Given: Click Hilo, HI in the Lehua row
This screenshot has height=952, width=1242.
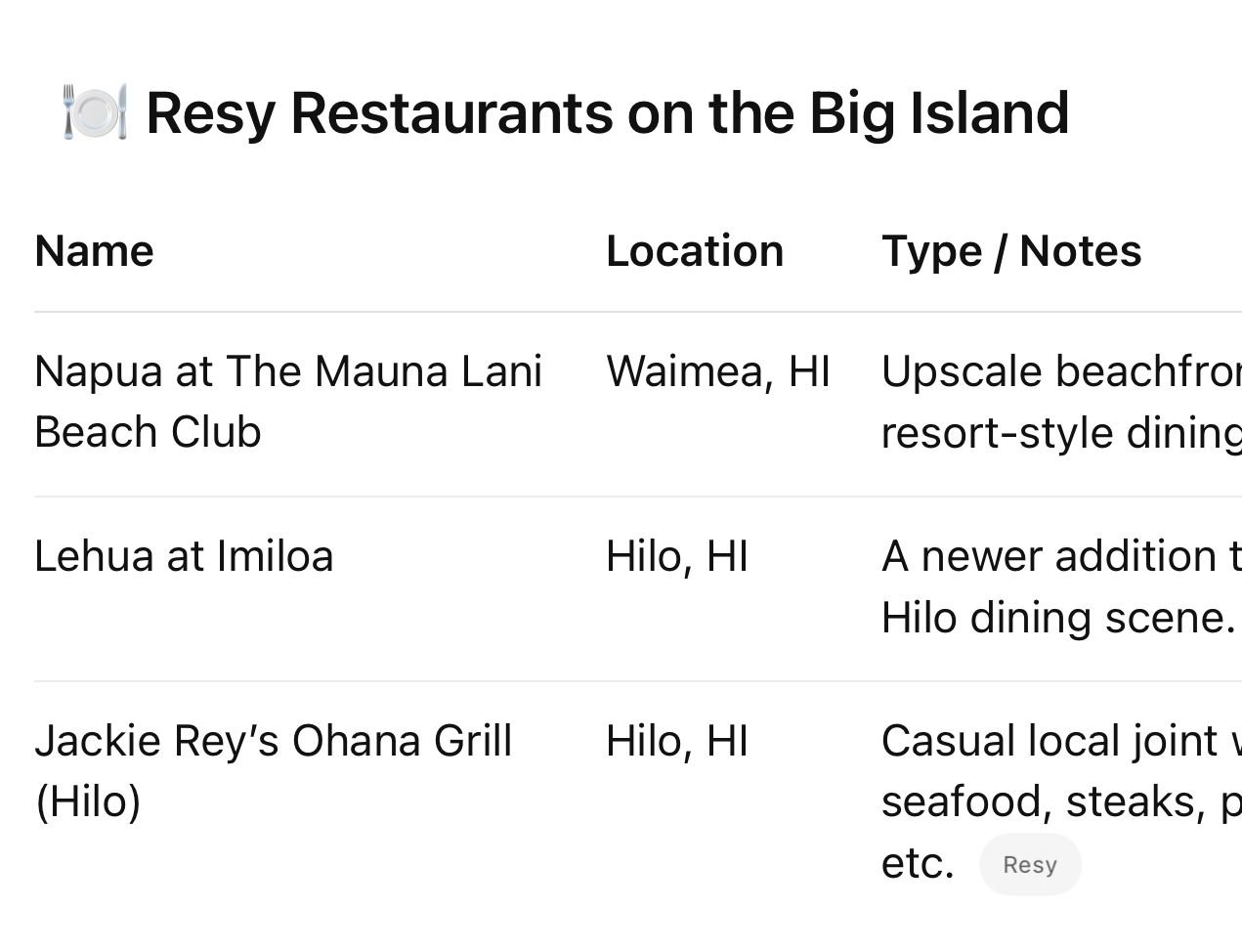Looking at the screenshot, I should (x=676, y=557).
